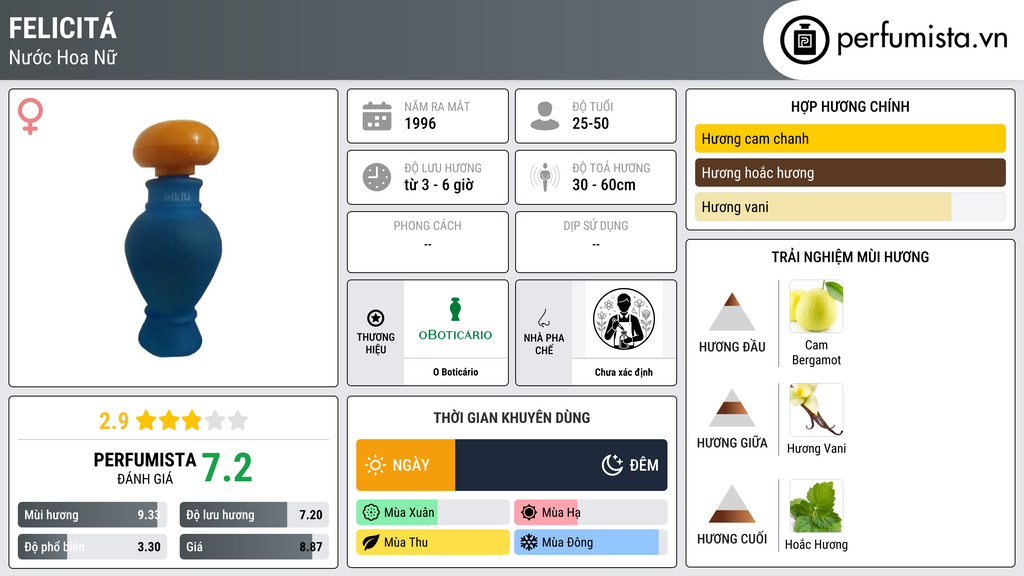Open the Cam Bergamot note image
Image resolution: width=1024 pixels, height=576 pixels.
816,306
